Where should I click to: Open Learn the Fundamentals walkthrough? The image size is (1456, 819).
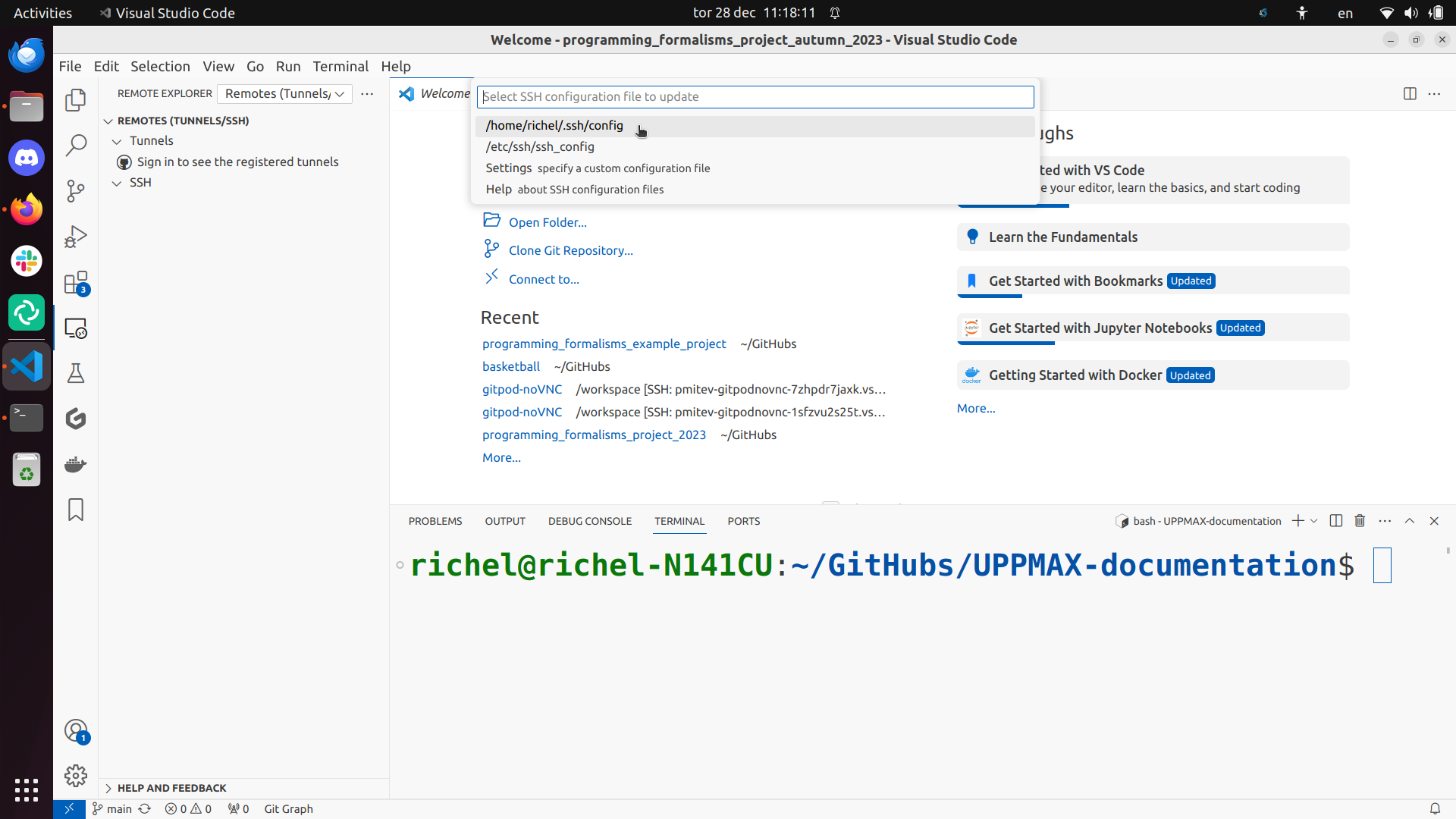pyautogui.click(x=1153, y=237)
